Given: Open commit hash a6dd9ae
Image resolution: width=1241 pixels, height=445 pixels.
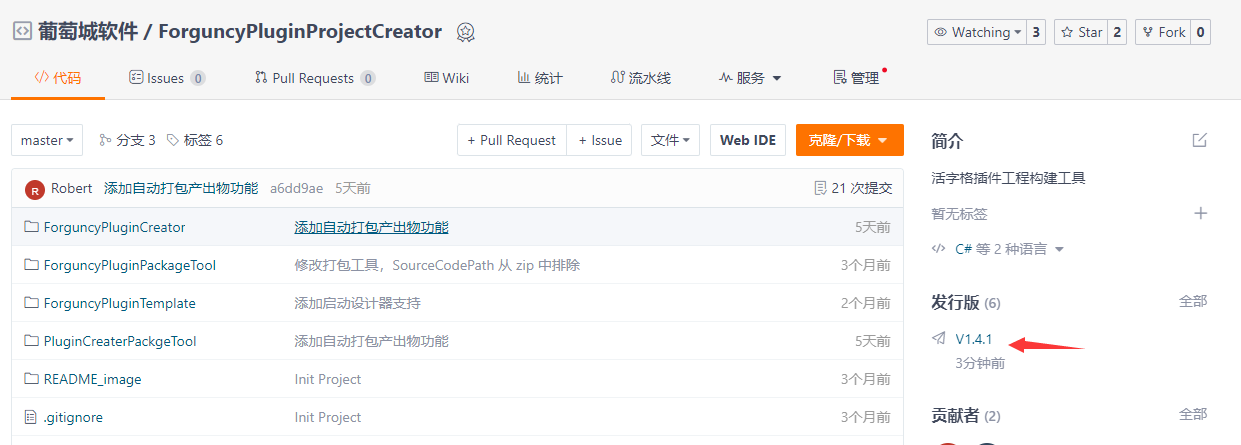Looking at the screenshot, I should (296, 188).
